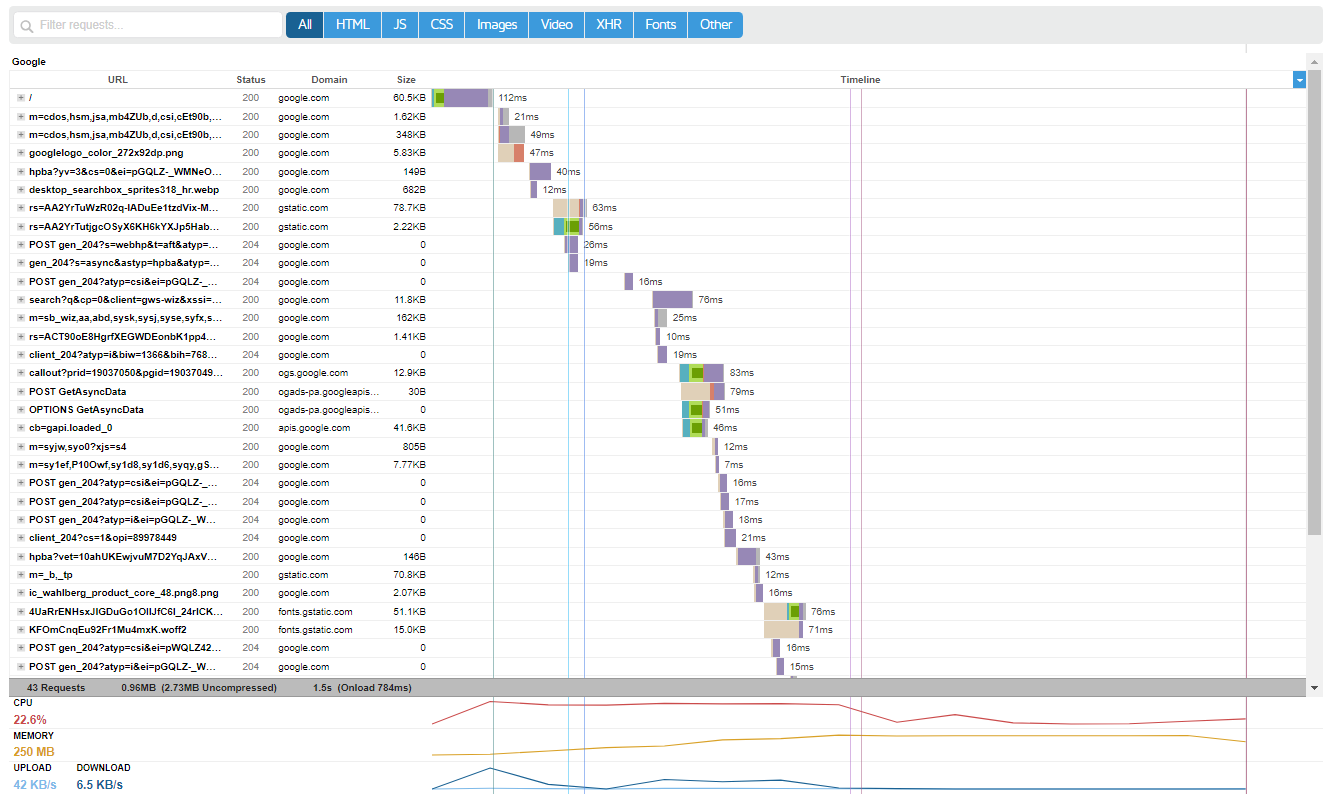Viewport: 1331px width, 805px height.
Task: Expand the client_204?cs=1&opi=89978449 row
Action: tap(20, 538)
